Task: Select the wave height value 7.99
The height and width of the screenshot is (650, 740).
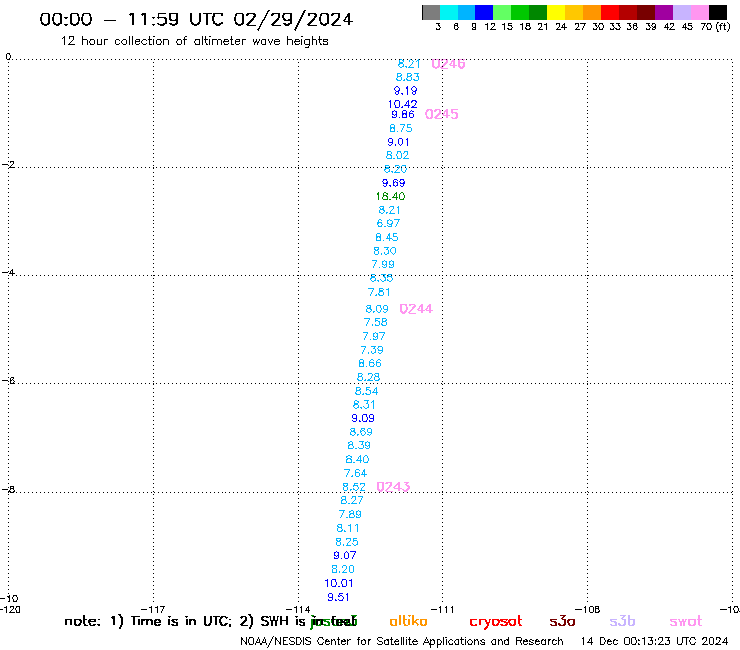Action: 383,264
